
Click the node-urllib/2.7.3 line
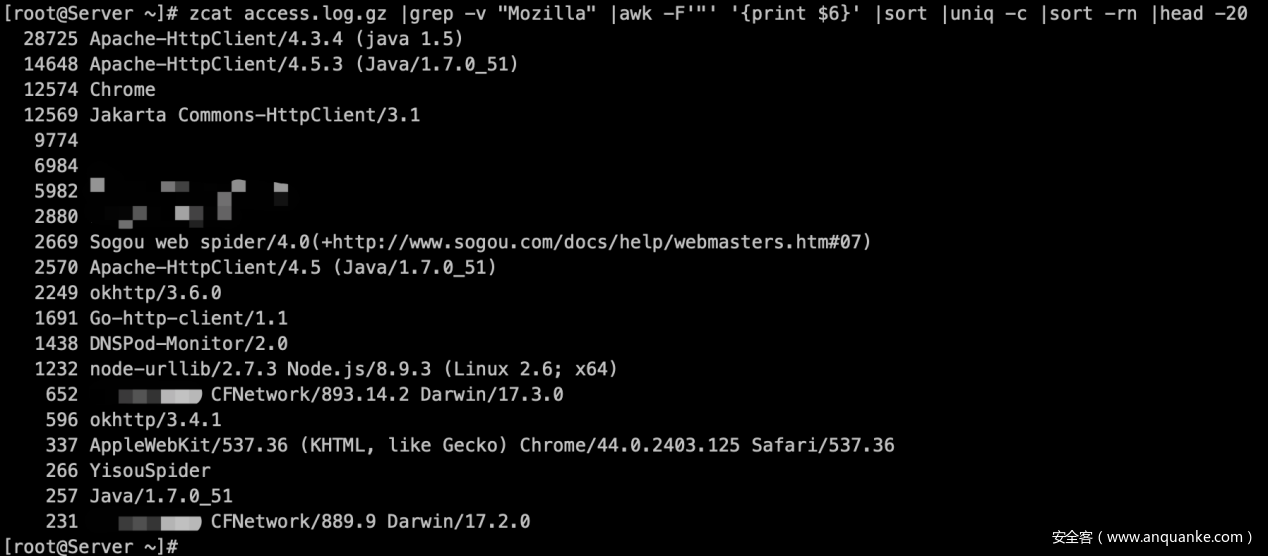[353, 369]
